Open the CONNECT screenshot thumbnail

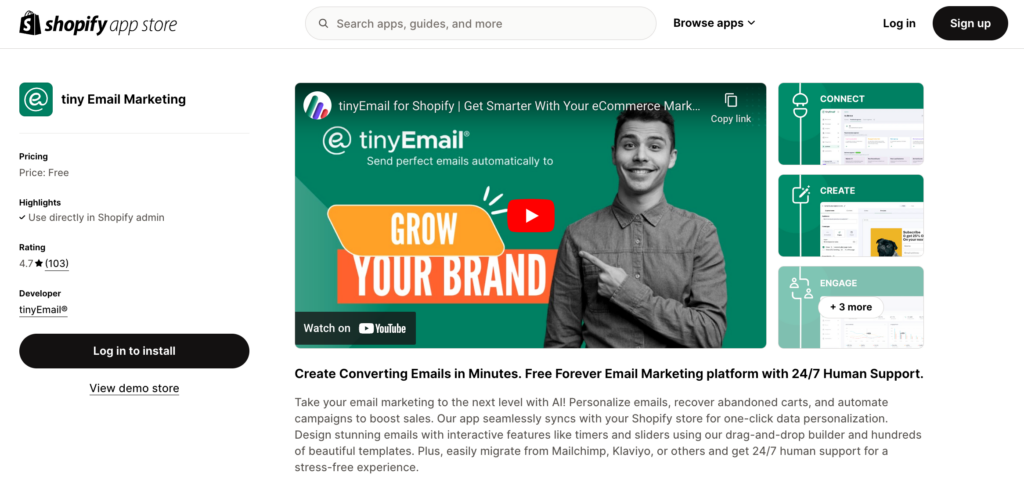[851, 124]
